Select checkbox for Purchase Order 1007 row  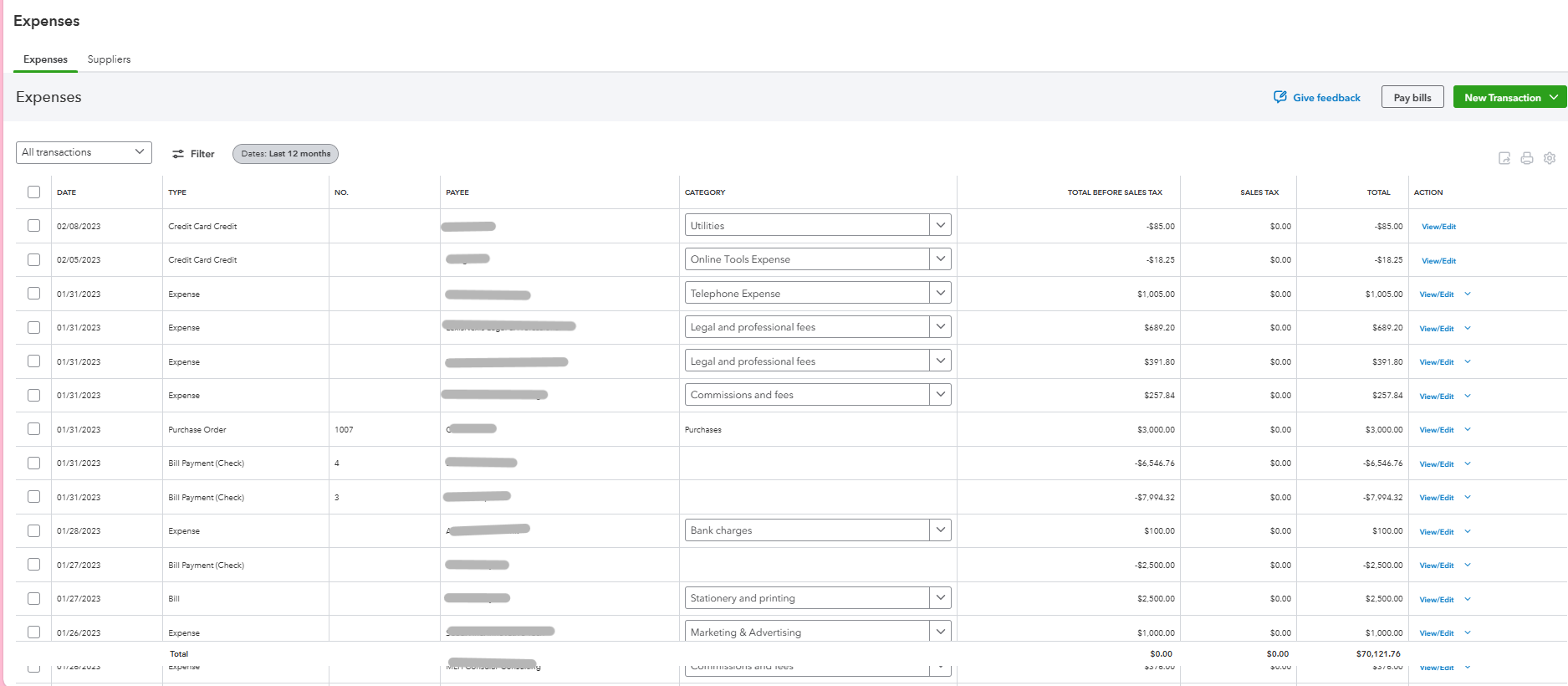coord(33,429)
